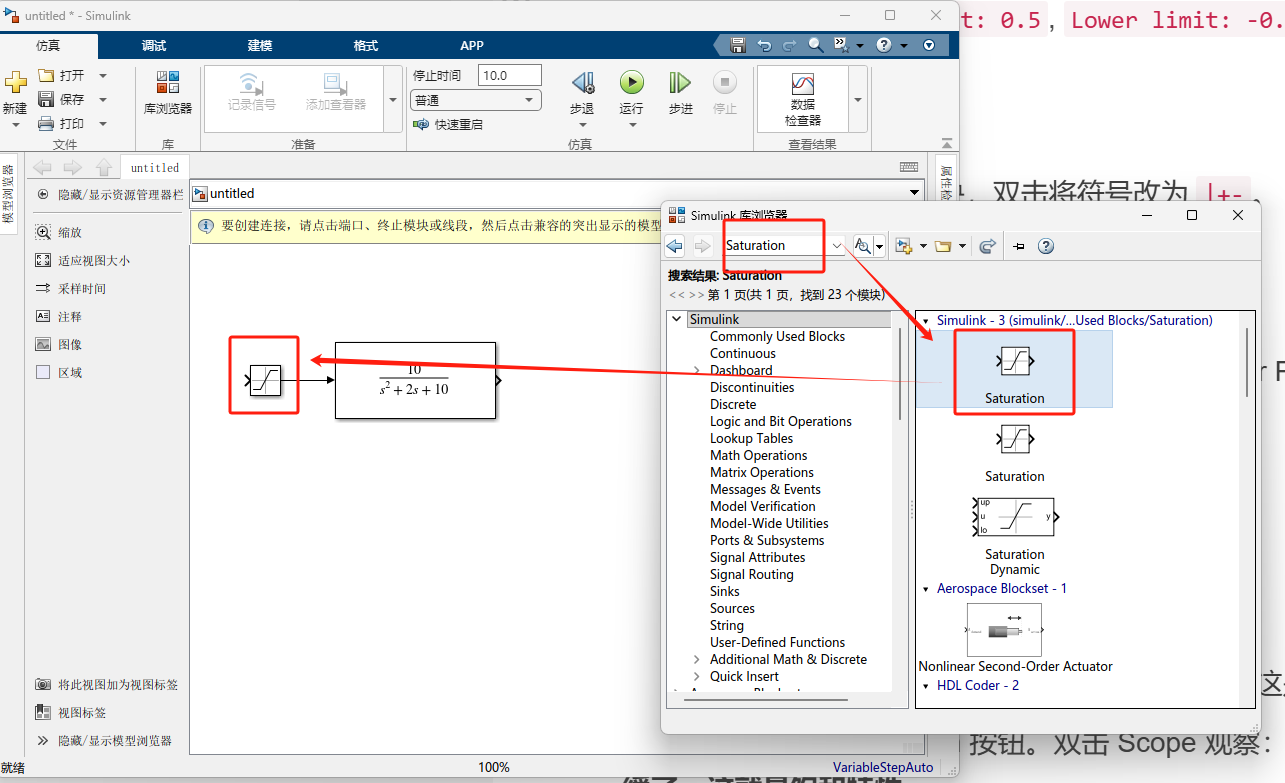
Task: Click the search magnifier in quick access bar
Action: click(x=816, y=45)
